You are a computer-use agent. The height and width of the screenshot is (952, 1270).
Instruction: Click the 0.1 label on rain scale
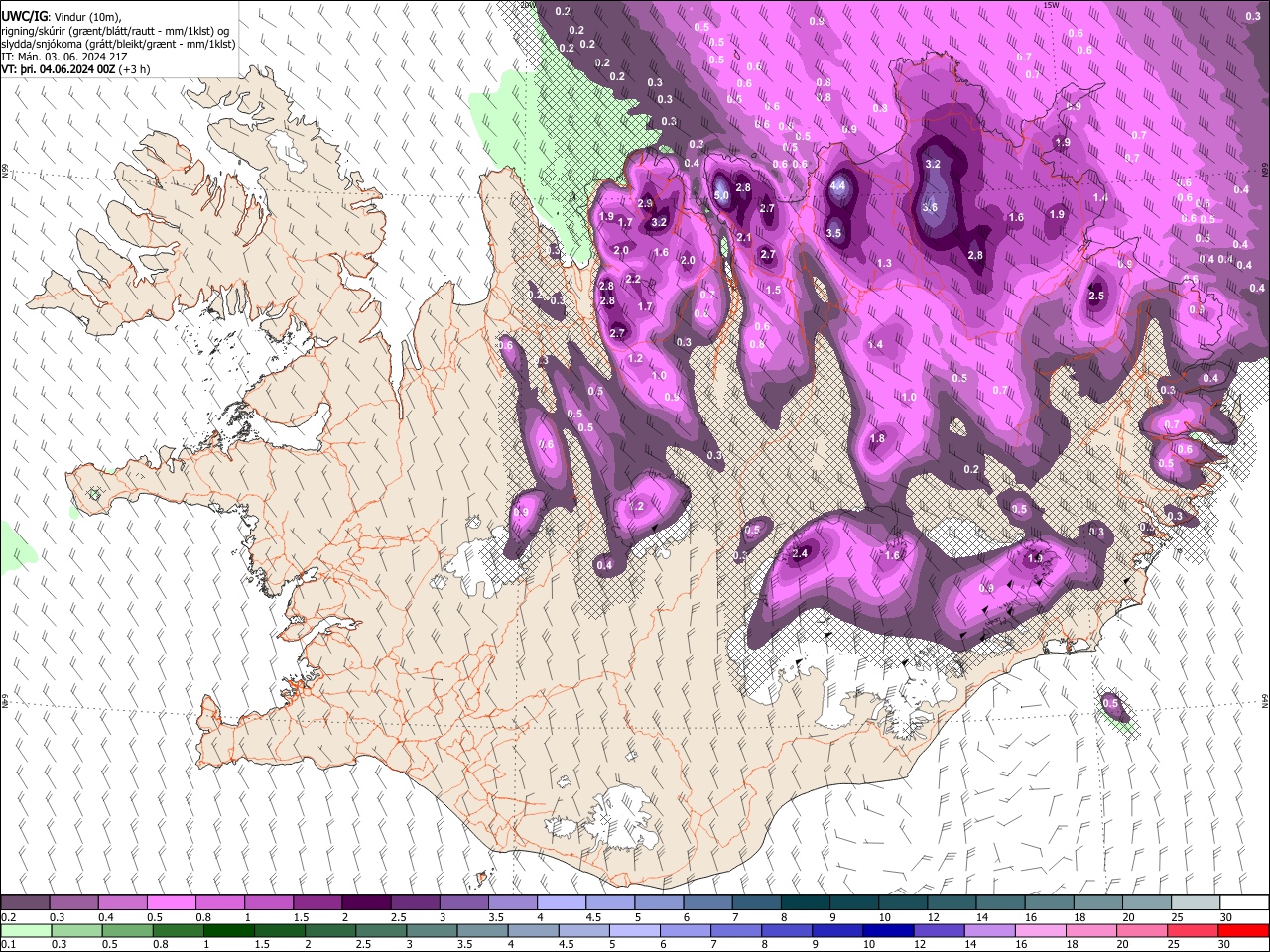pyautogui.click(x=9, y=945)
